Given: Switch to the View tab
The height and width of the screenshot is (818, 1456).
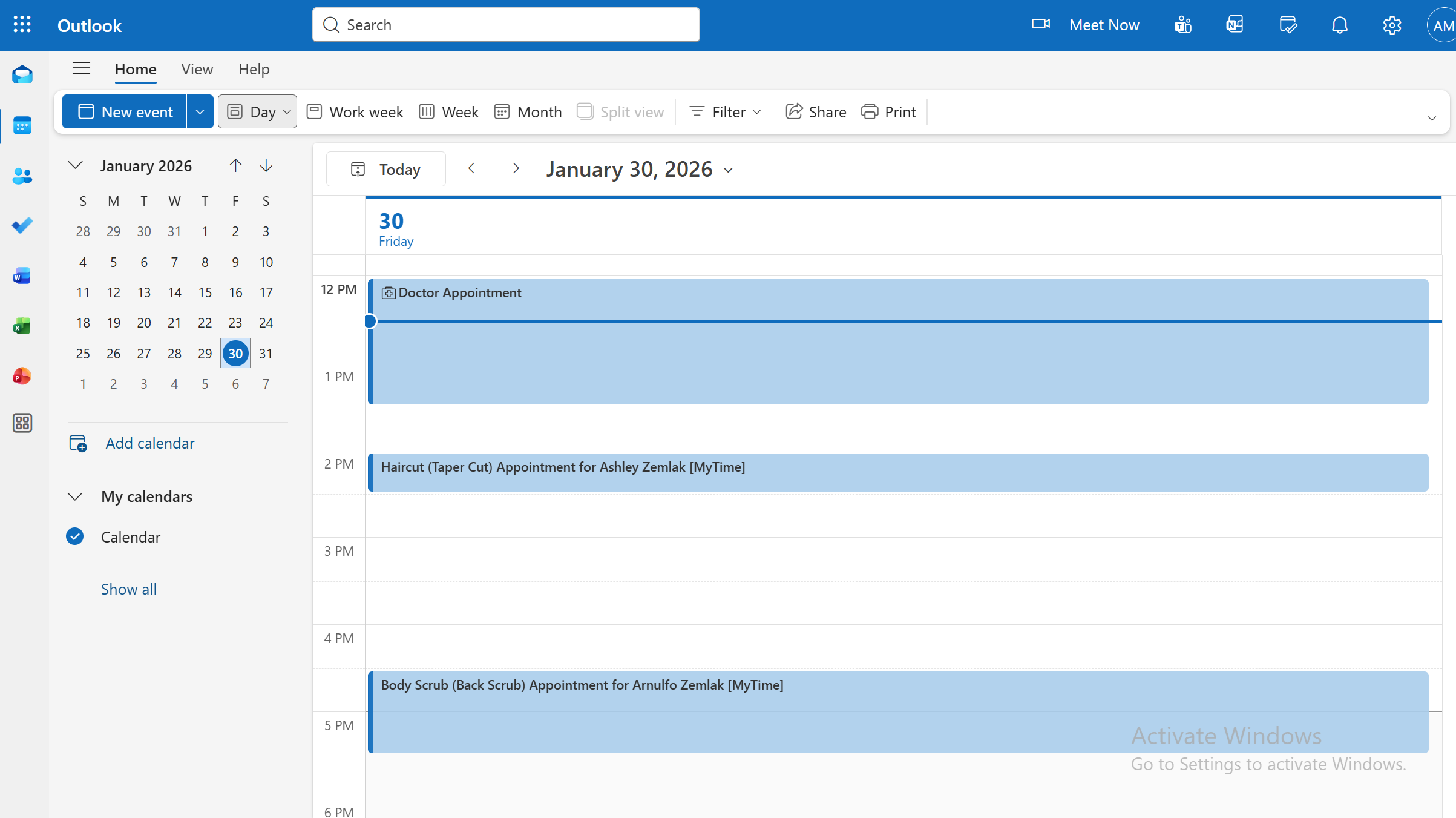Looking at the screenshot, I should click(x=197, y=70).
